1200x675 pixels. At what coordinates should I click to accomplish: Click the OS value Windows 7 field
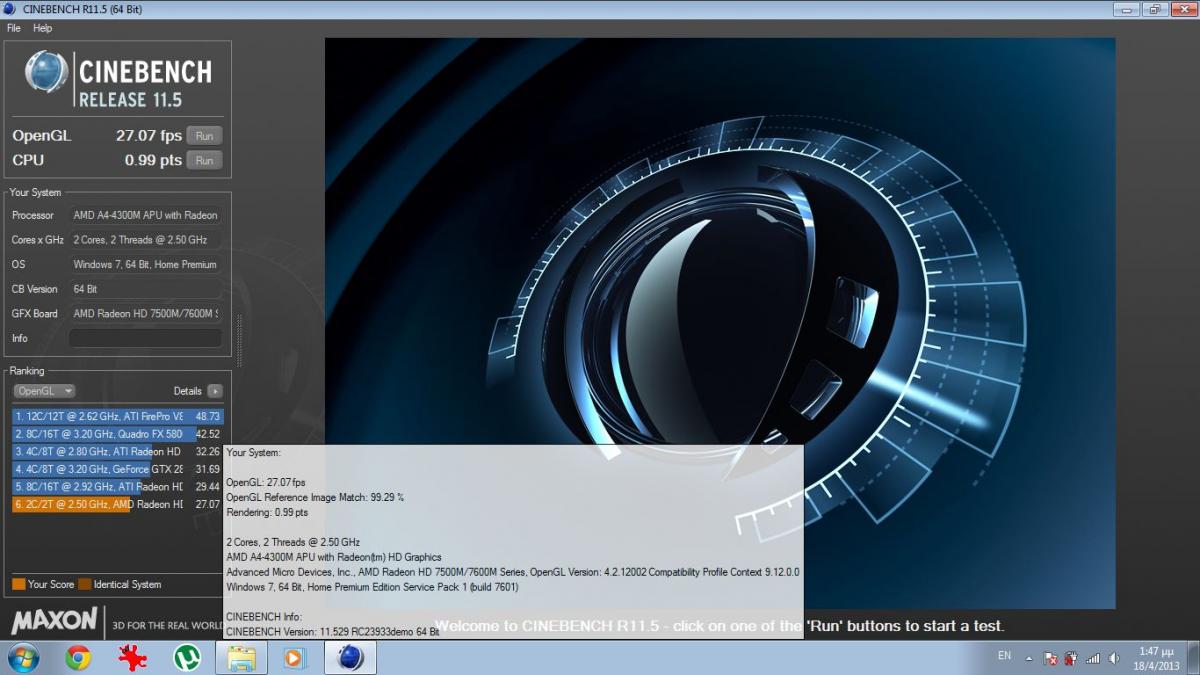145,264
